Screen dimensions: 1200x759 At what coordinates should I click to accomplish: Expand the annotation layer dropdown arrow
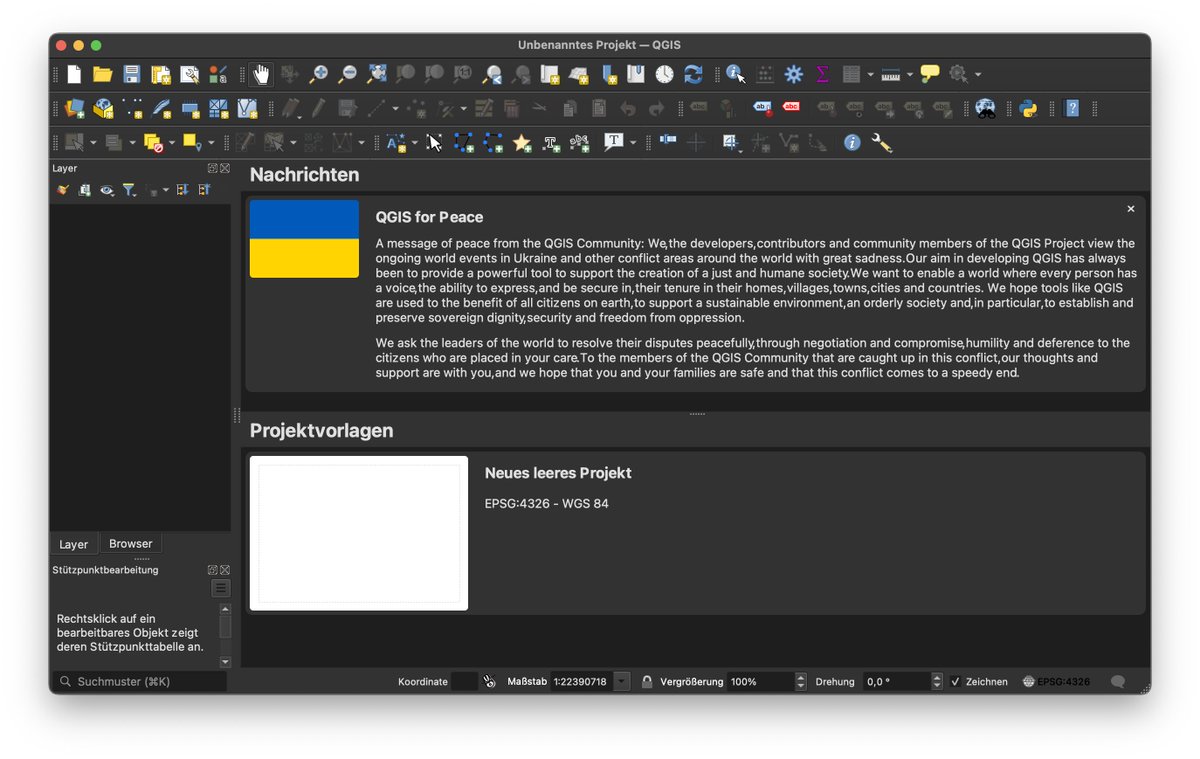pyautogui.click(x=415, y=143)
